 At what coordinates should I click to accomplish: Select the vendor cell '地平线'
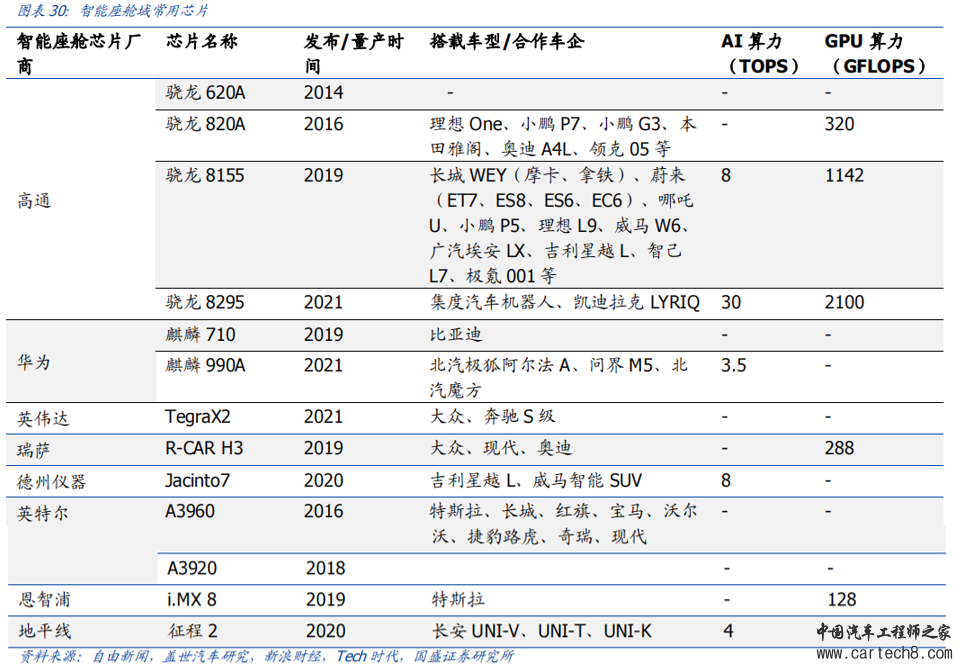click(x=45, y=631)
